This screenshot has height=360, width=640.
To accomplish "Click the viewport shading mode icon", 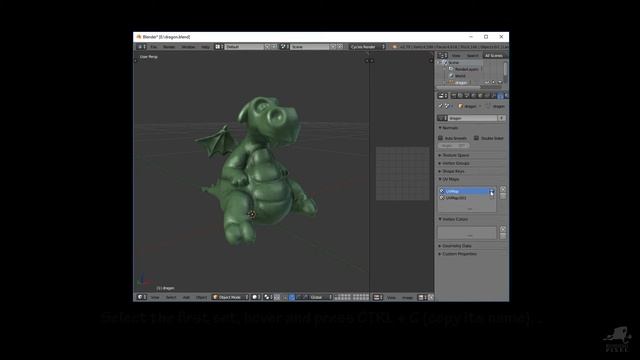I will (256, 297).
